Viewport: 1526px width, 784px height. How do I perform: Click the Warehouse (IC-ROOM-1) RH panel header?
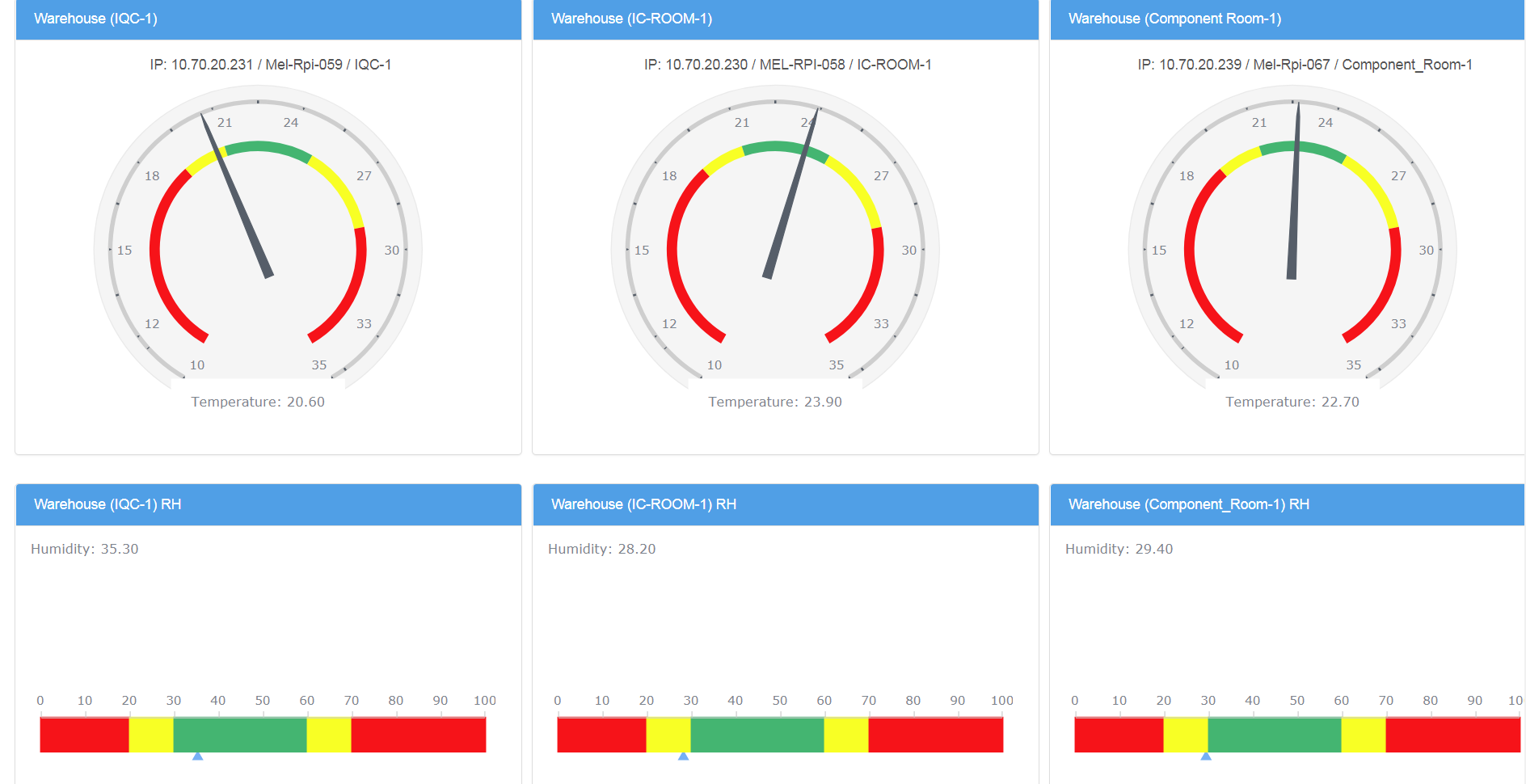tap(786, 504)
